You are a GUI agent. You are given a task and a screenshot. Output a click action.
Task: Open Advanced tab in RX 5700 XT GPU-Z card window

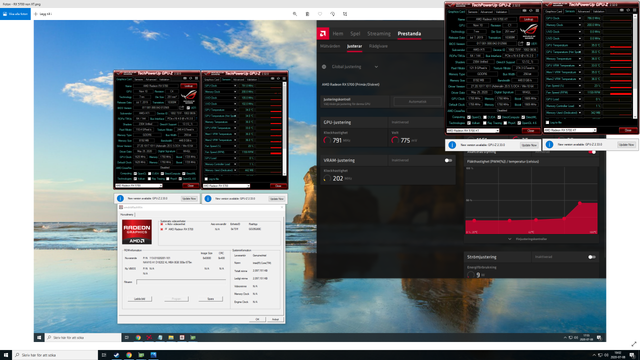click(487, 12)
